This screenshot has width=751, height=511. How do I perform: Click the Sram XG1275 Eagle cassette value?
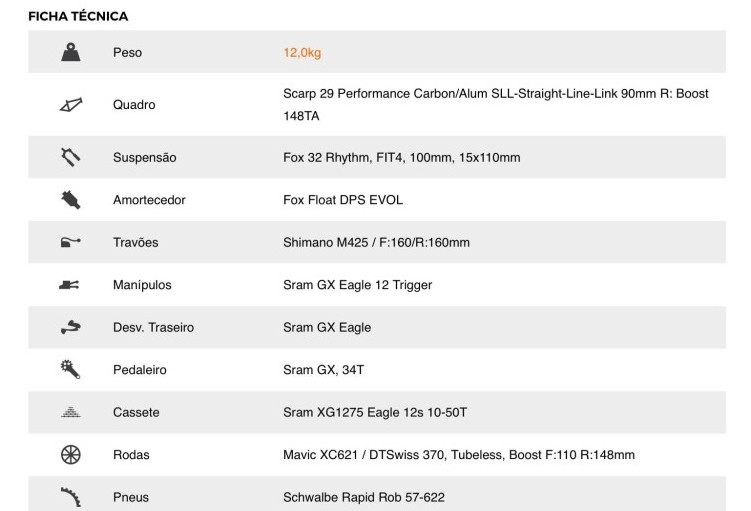(x=375, y=412)
